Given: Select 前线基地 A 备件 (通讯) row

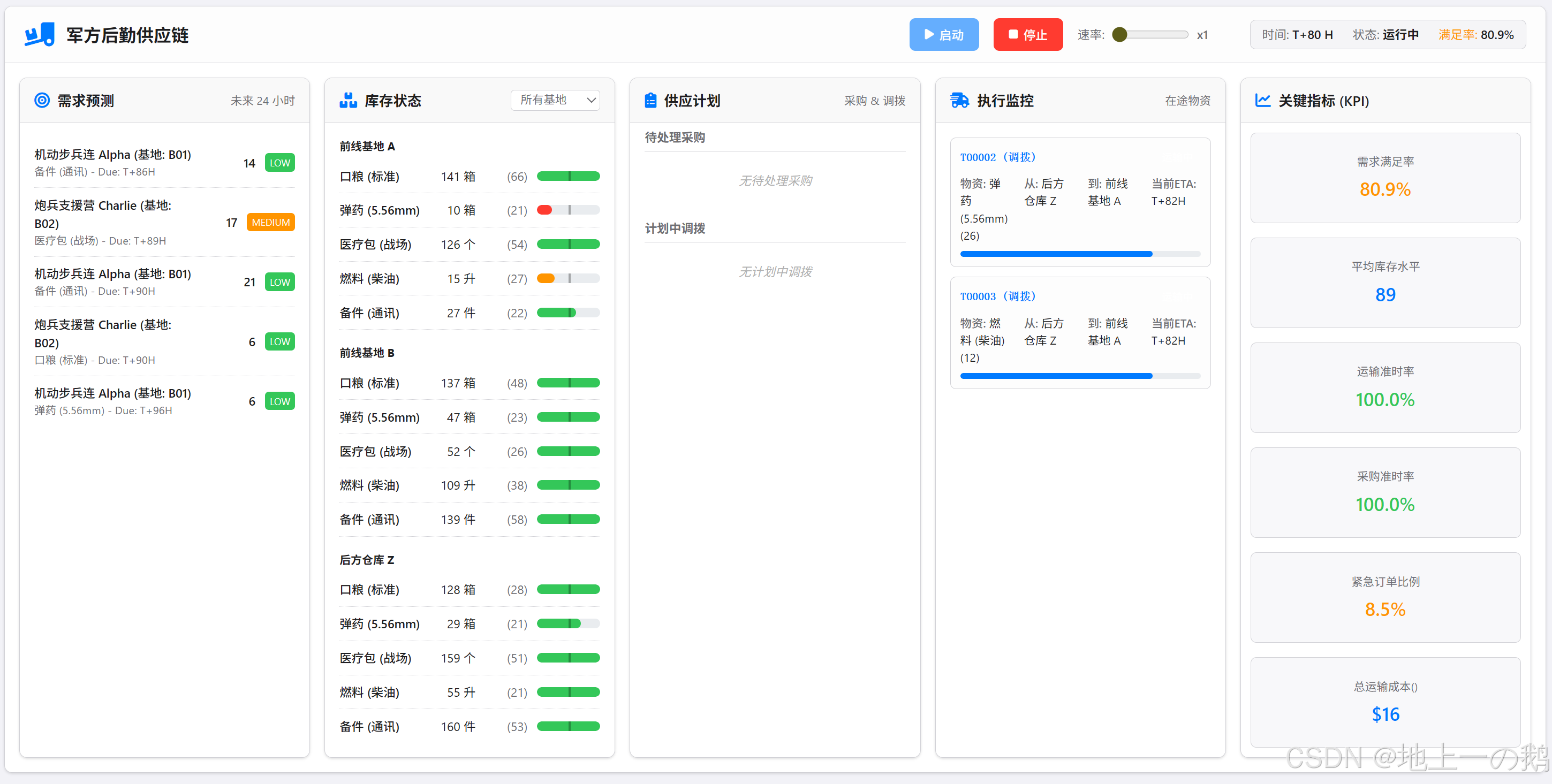Looking at the screenshot, I should [470, 313].
